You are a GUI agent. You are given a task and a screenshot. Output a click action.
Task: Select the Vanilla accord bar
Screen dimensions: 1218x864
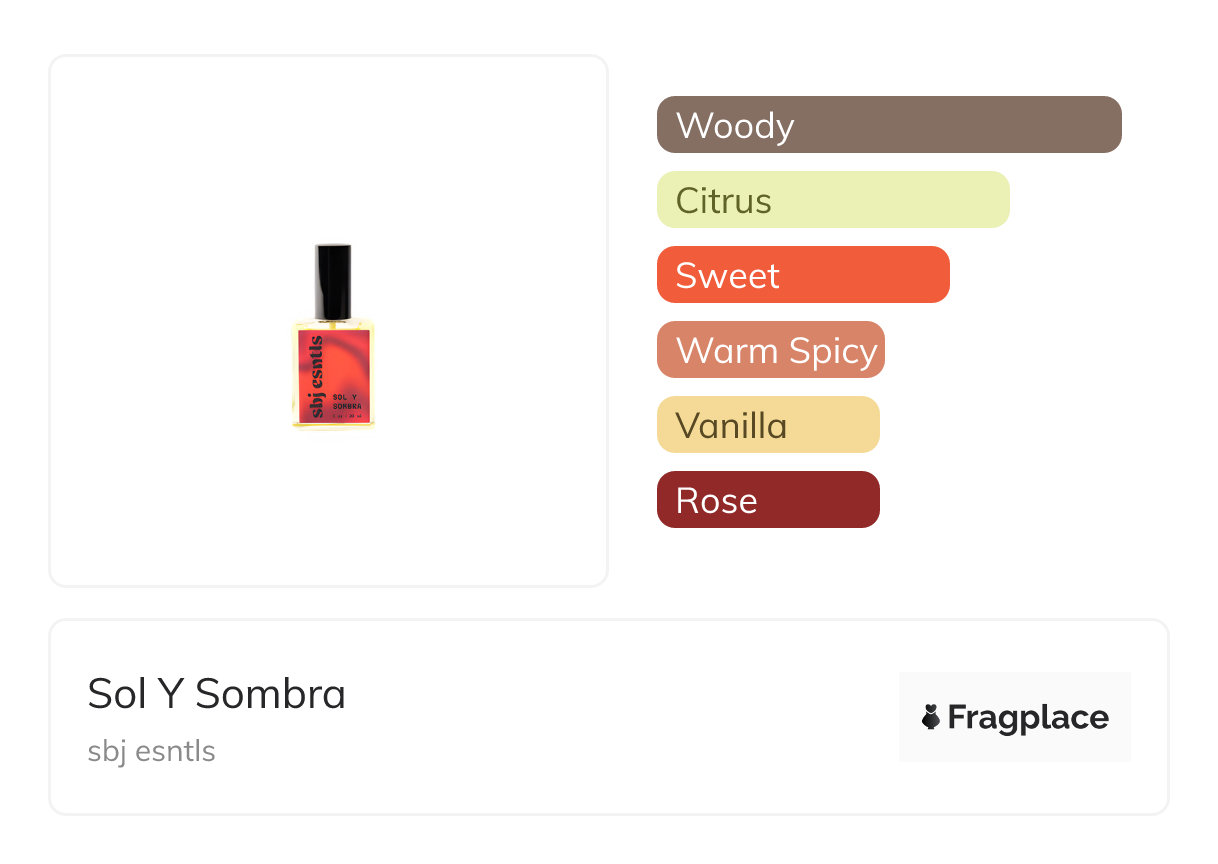(x=767, y=425)
